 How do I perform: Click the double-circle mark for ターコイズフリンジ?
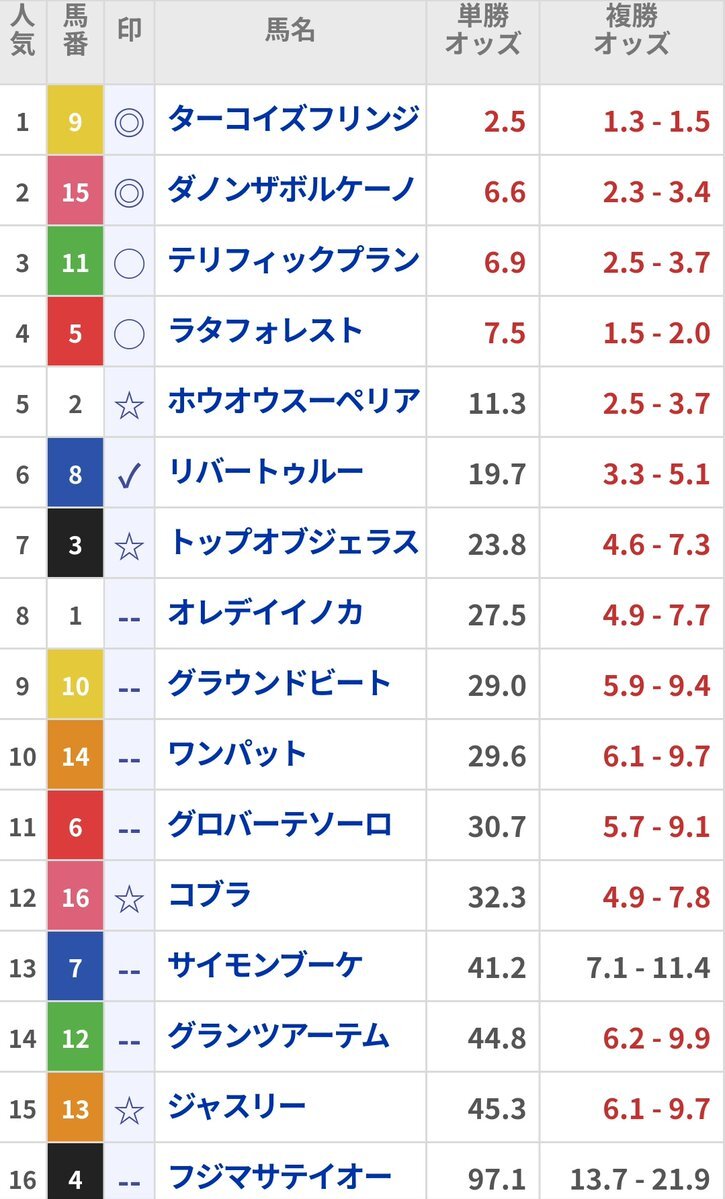click(129, 122)
